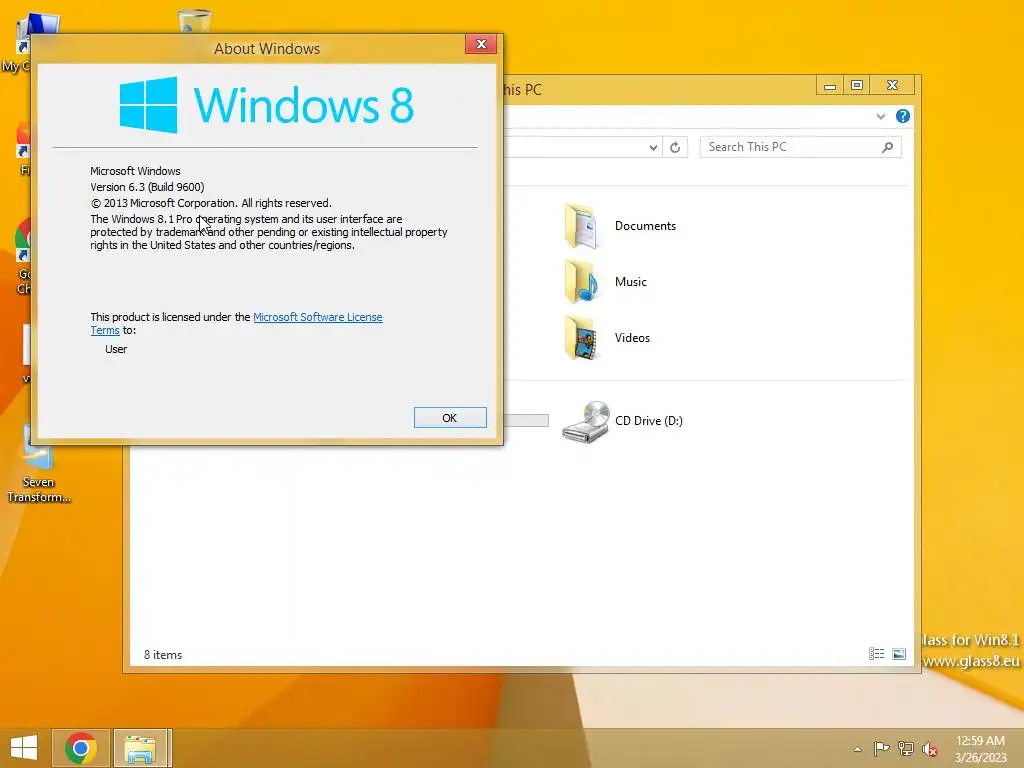Close the This PC window
The height and width of the screenshot is (768, 1024).
pyautogui.click(x=892, y=86)
